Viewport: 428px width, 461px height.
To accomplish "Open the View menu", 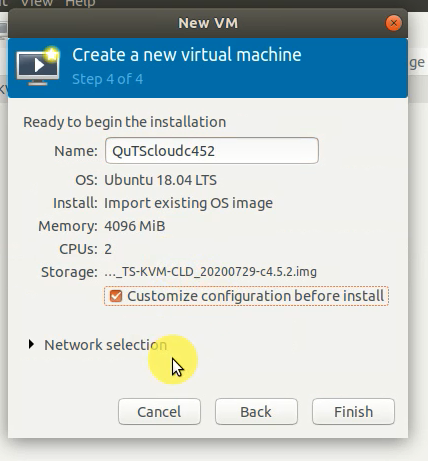I will point(37,3).
